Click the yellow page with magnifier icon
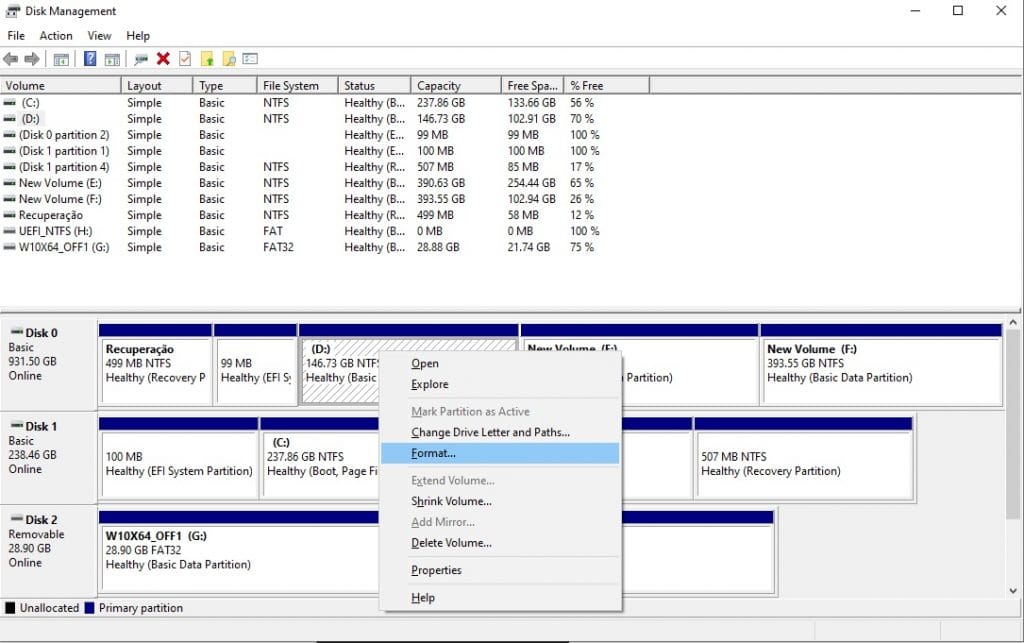1024x643 pixels. tap(229, 59)
